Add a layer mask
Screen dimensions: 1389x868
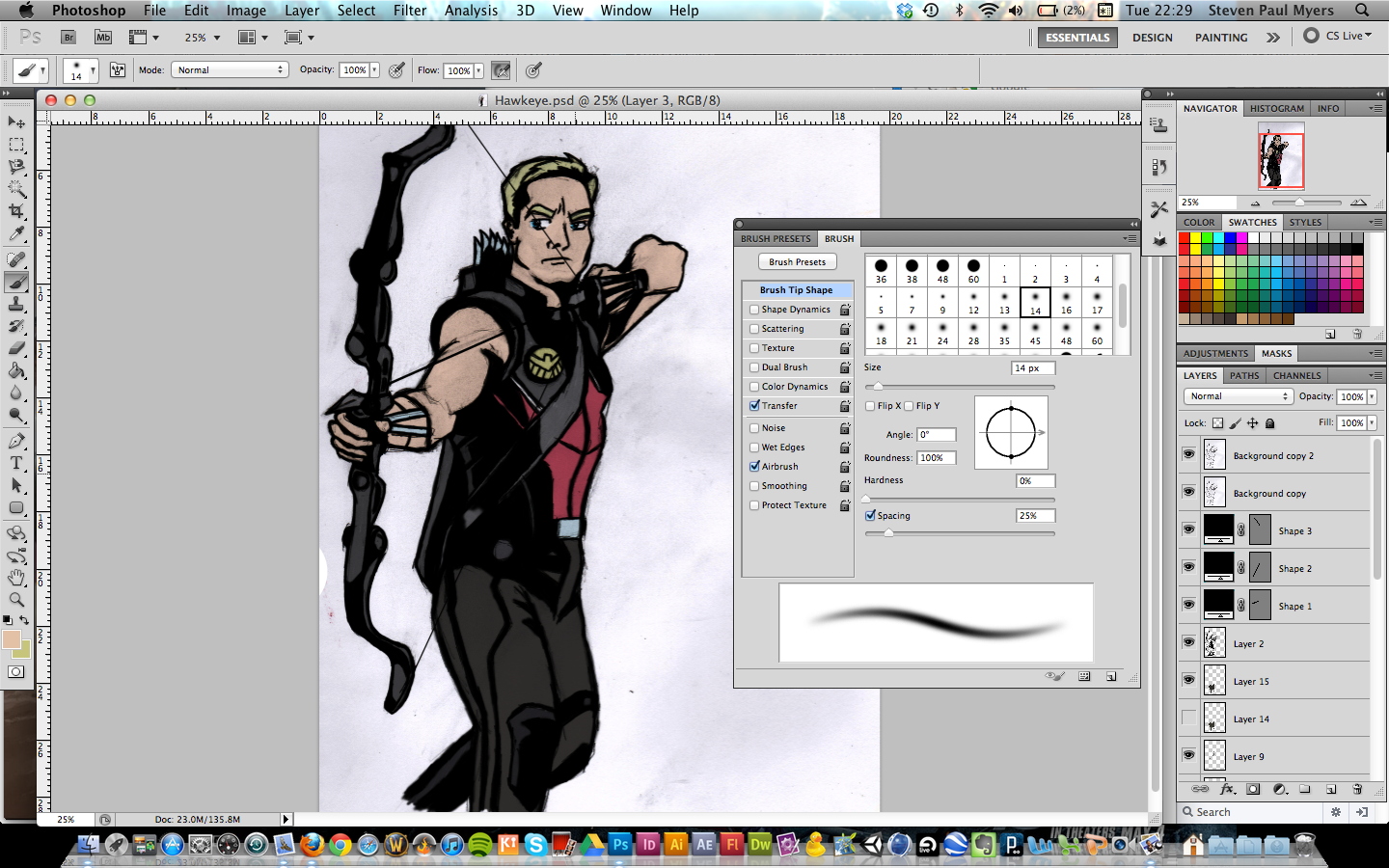[x=1253, y=789]
